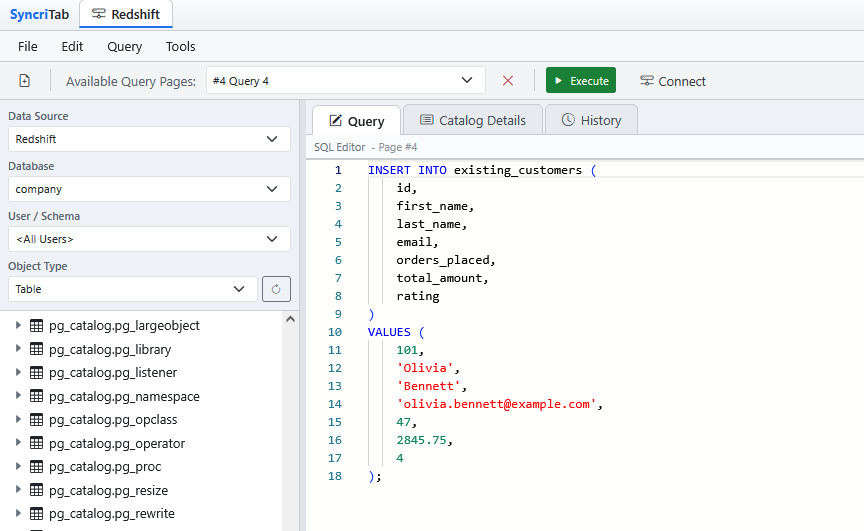Screen dimensions: 864x531
Task: Click table icon of pg_catalog.pg_library
Action: [x=36, y=349]
